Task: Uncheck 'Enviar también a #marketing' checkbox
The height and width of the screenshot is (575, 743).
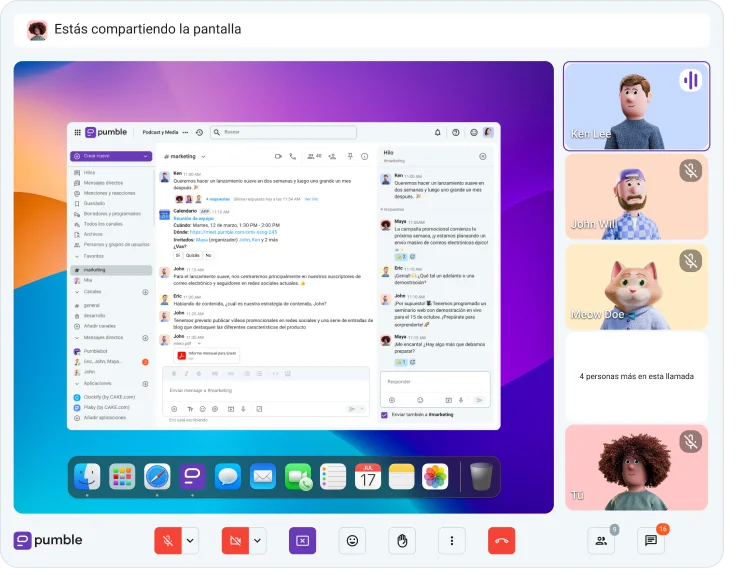Action: [384, 415]
